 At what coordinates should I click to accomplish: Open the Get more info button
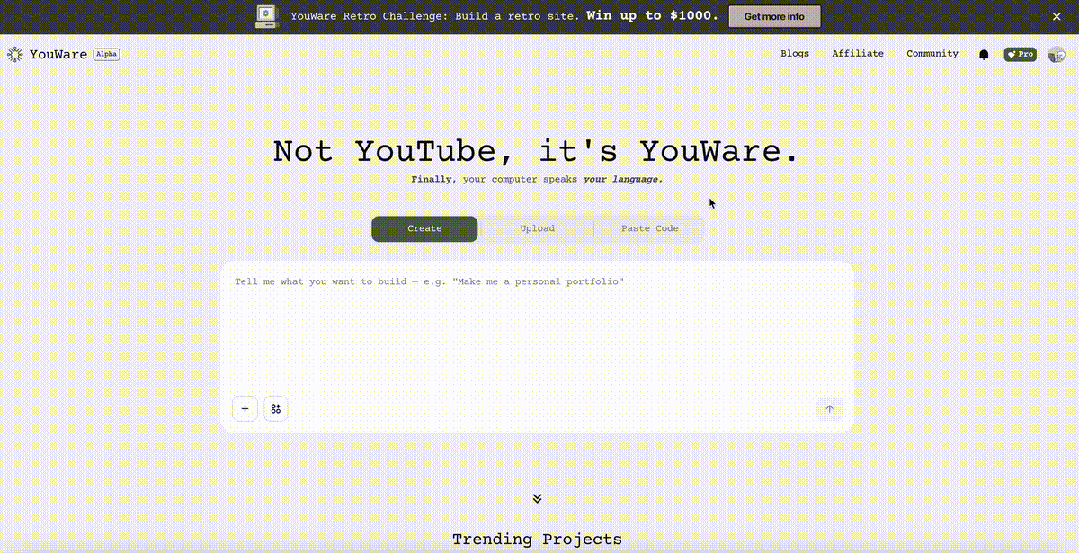[774, 17]
